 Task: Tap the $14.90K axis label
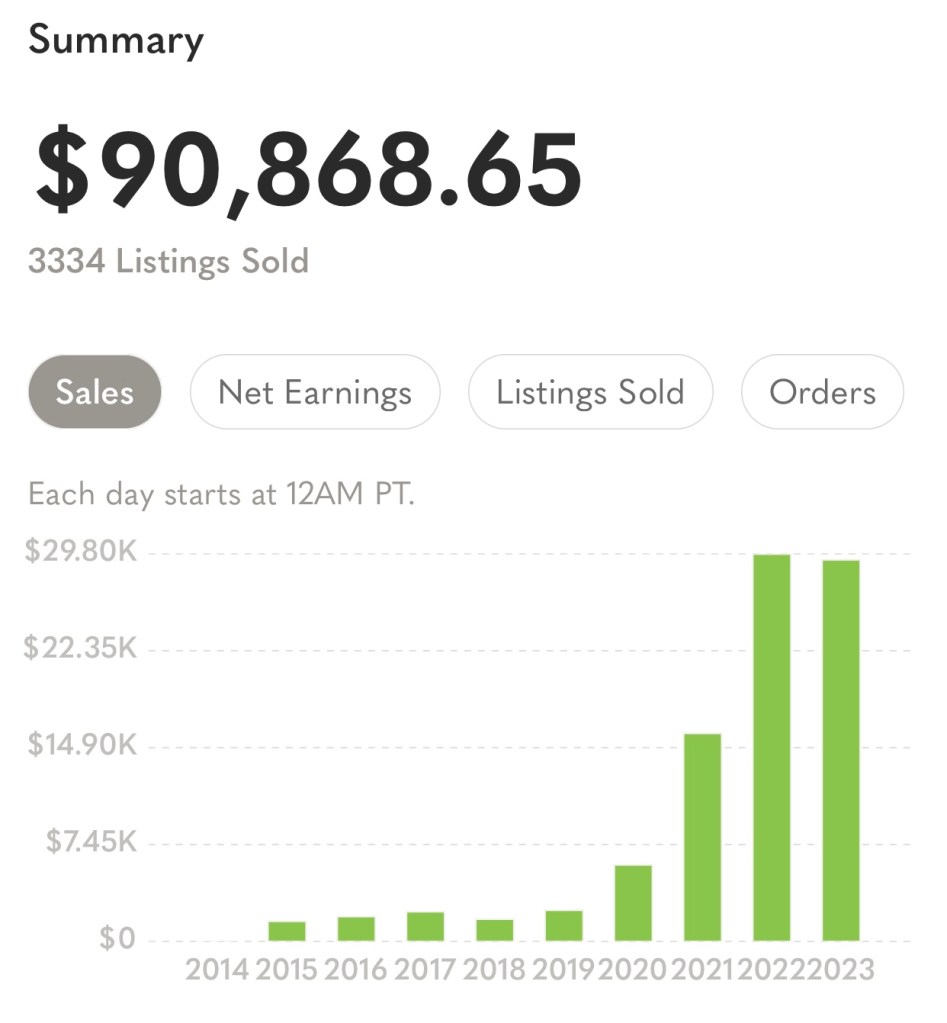pyautogui.click(x=82, y=744)
